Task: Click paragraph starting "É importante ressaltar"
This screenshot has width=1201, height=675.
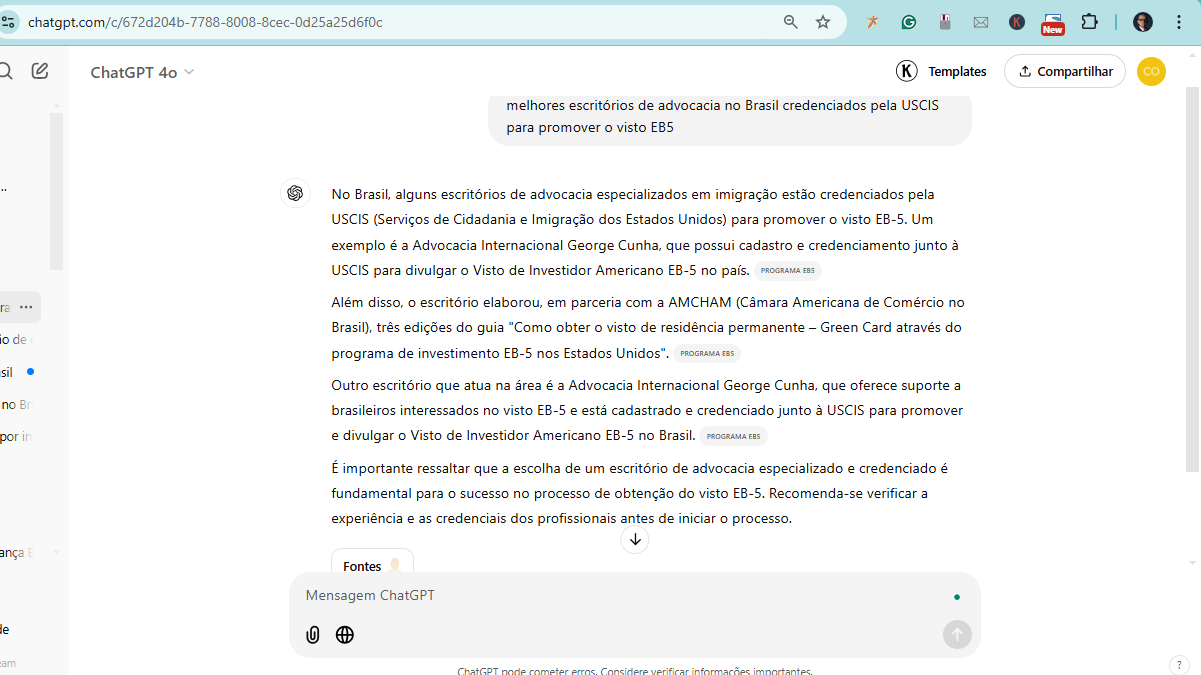Action: pos(640,493)
